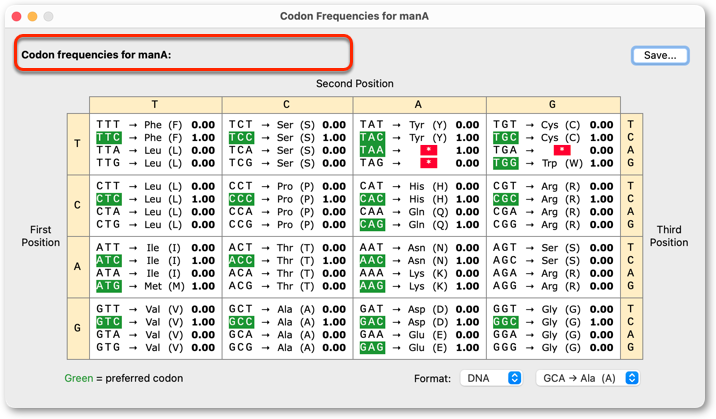Click the C header under Second Position
This screenshot has width=716, height=419.
pyautogui.click(x=287, y=105)
